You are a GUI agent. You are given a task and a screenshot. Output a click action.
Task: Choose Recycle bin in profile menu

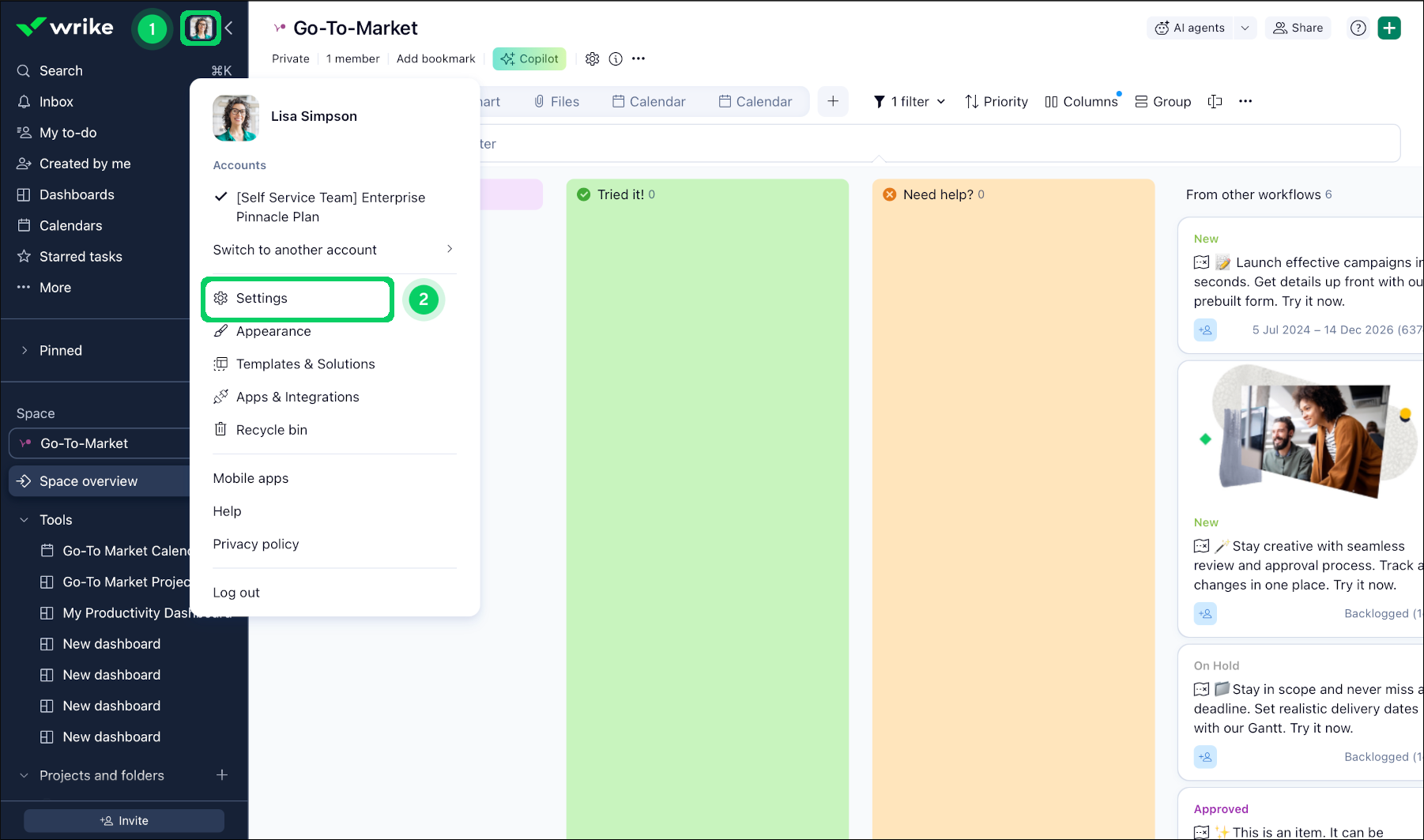pos(271,430)
